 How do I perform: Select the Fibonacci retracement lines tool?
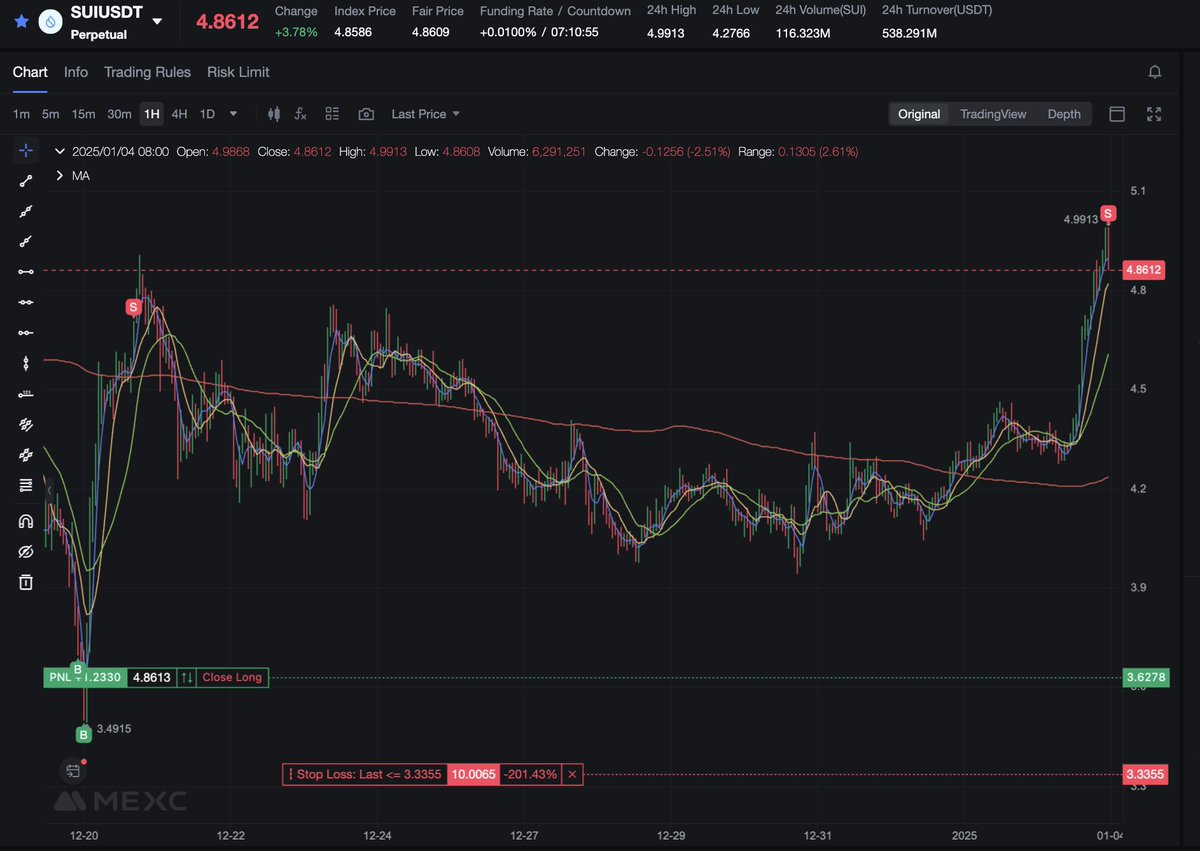pyautogui.click(x=26, y=486)
